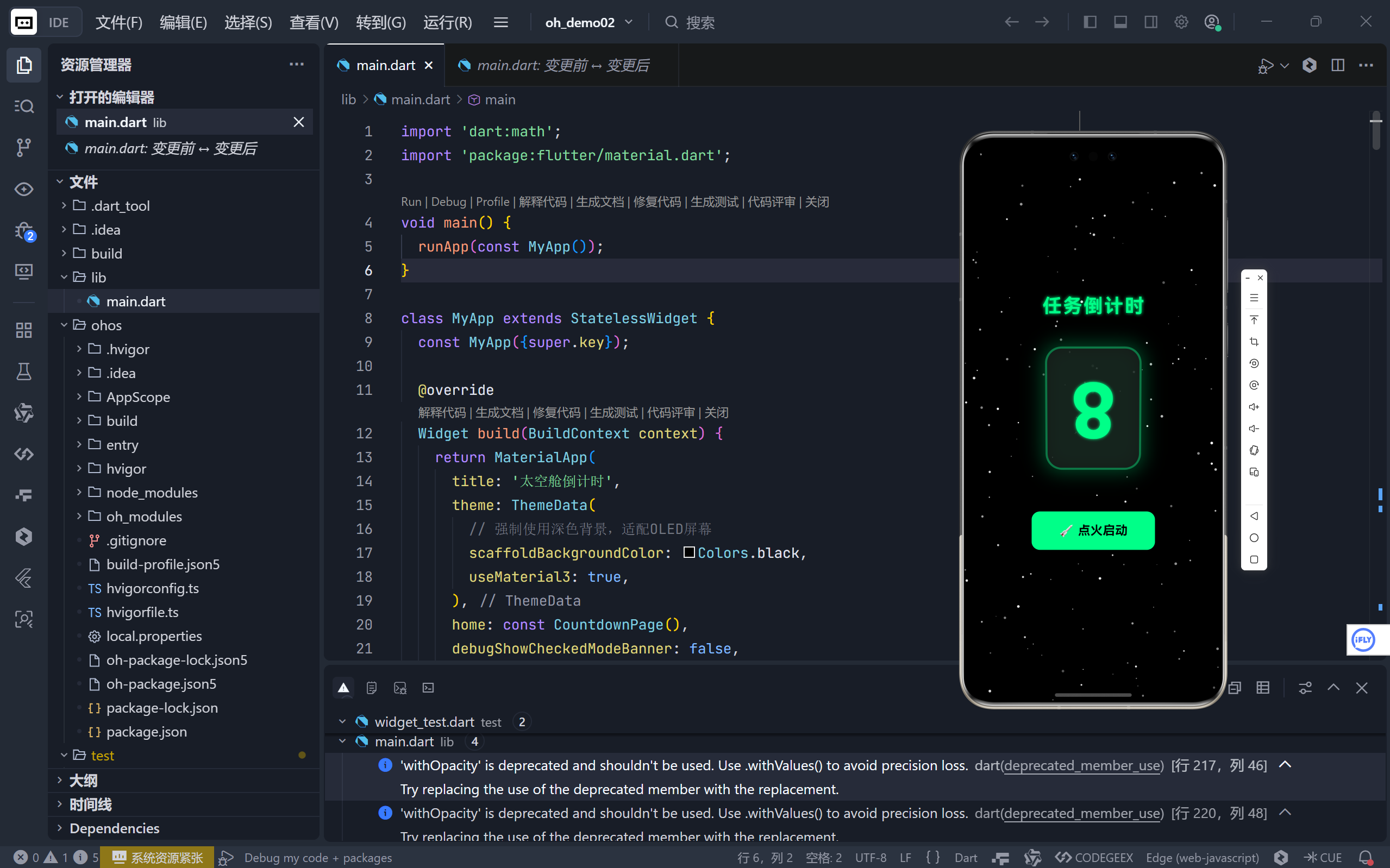Open the Testing flask sidebar icon

coord(23,372)
